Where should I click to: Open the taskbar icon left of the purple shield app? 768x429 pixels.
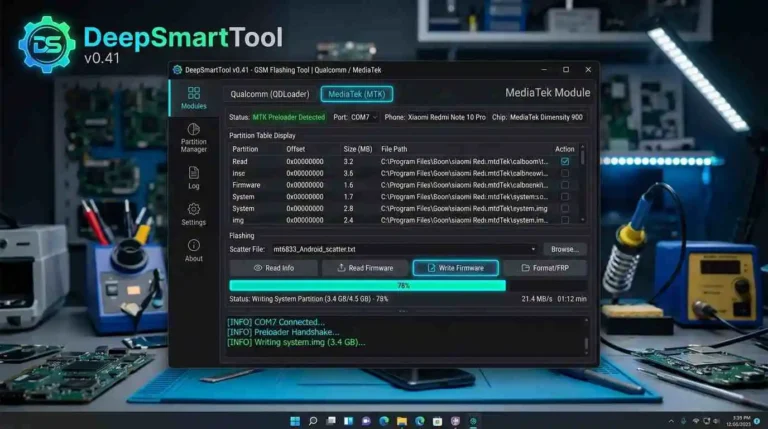[437, 421]
